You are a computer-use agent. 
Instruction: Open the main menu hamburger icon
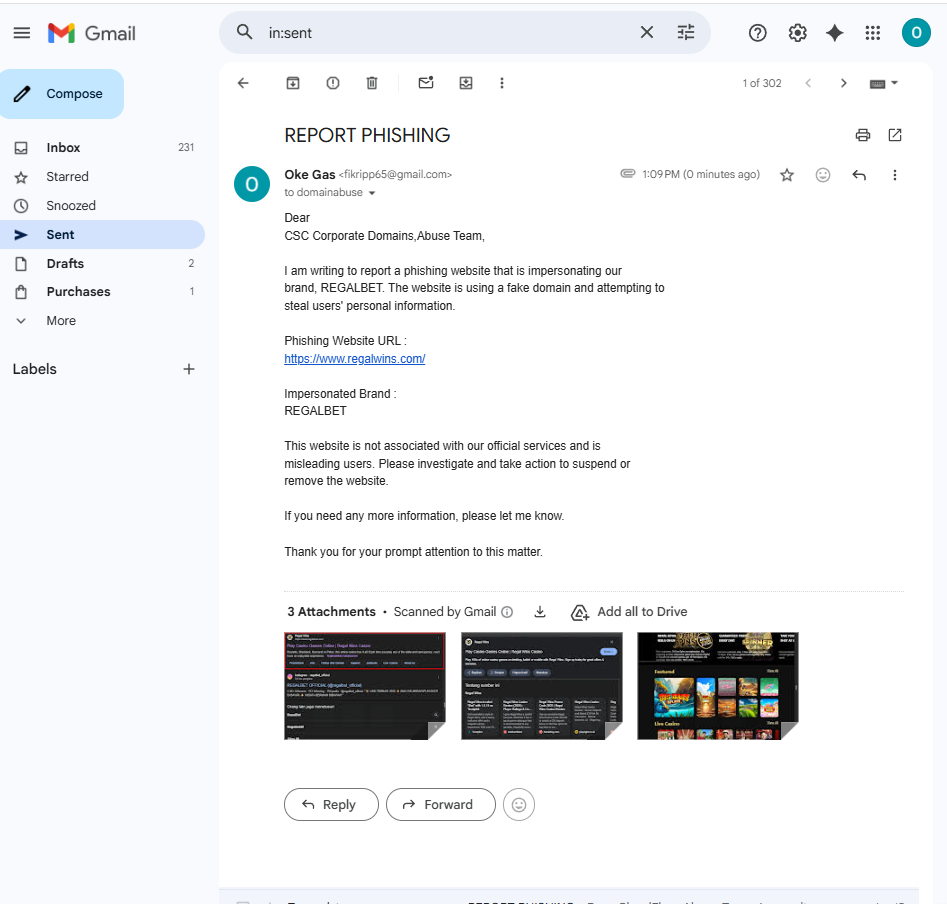tap(22, 33)
